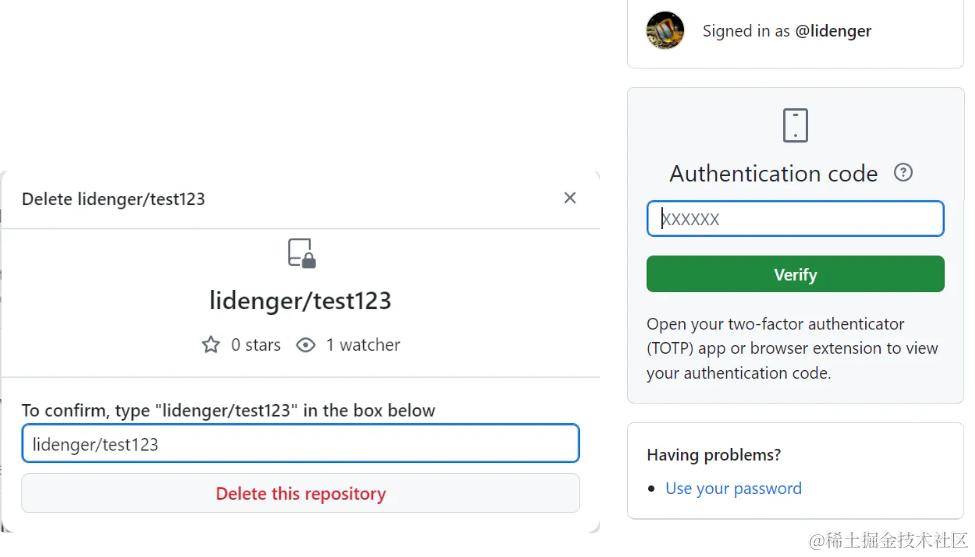Click the mobile device icon above Authentication code
Screen dimensions: 975x557
coord(795,126)
